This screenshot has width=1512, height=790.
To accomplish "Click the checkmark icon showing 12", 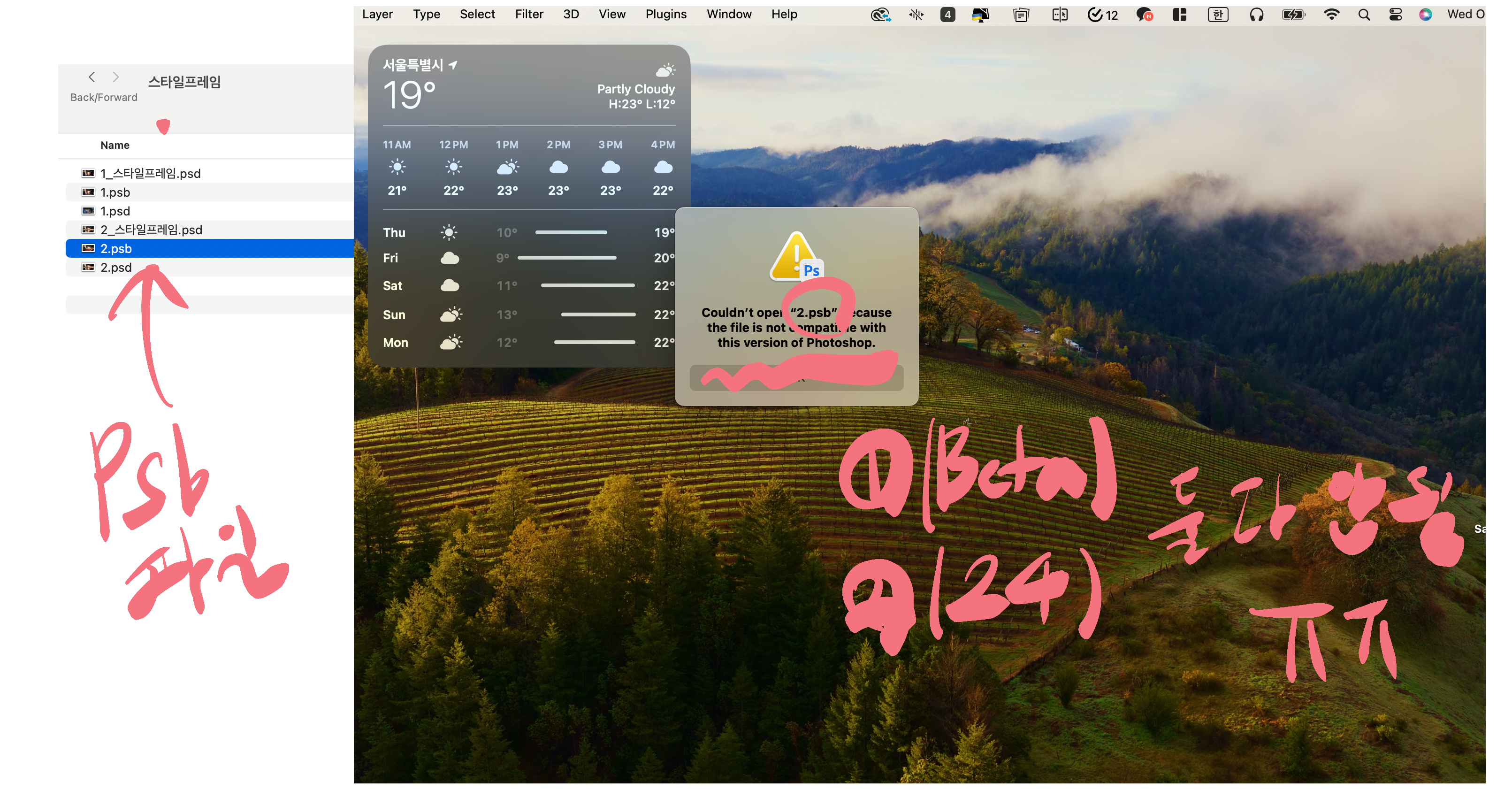I will point(1102,15).
